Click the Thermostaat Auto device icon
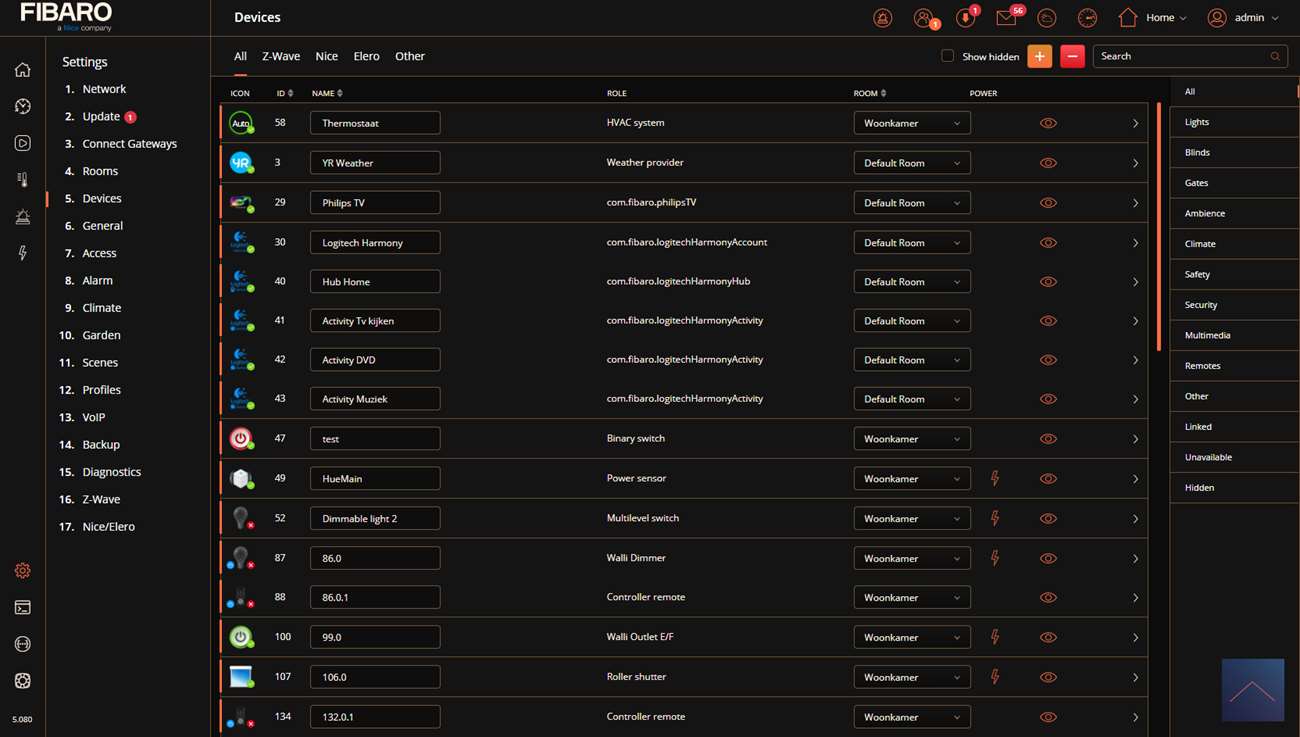The width and height of the screenshot is (1300, 737). pos(240,123)
